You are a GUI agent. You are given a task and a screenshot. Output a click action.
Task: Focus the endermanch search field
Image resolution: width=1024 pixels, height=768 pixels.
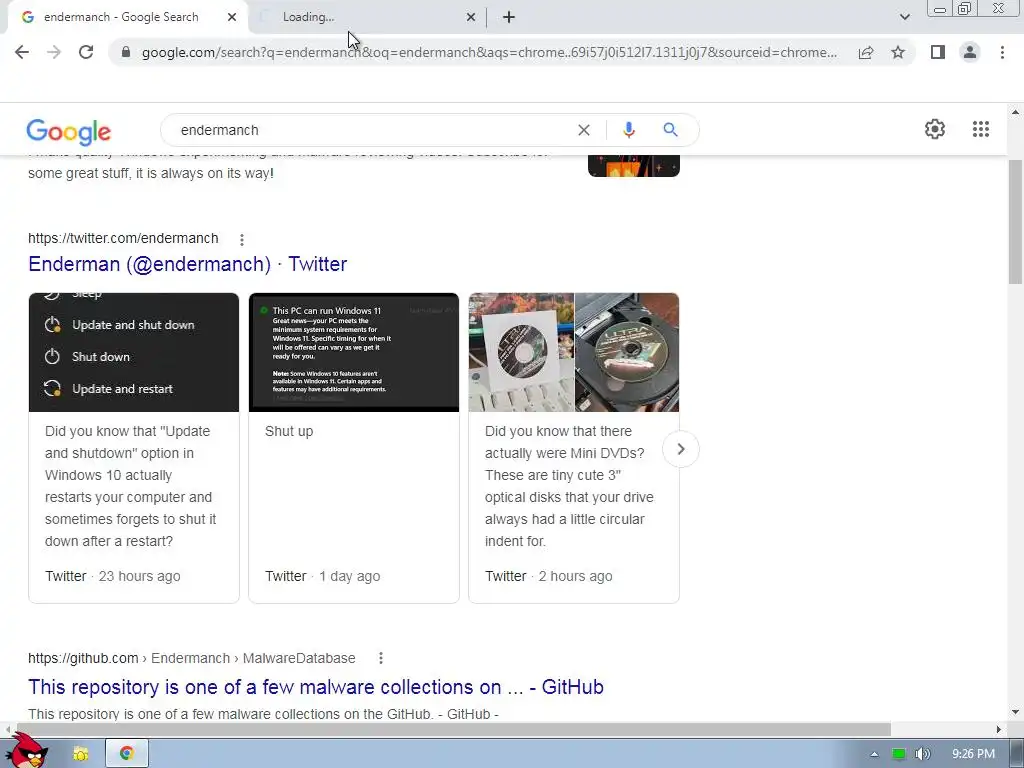tap(372, 130)
